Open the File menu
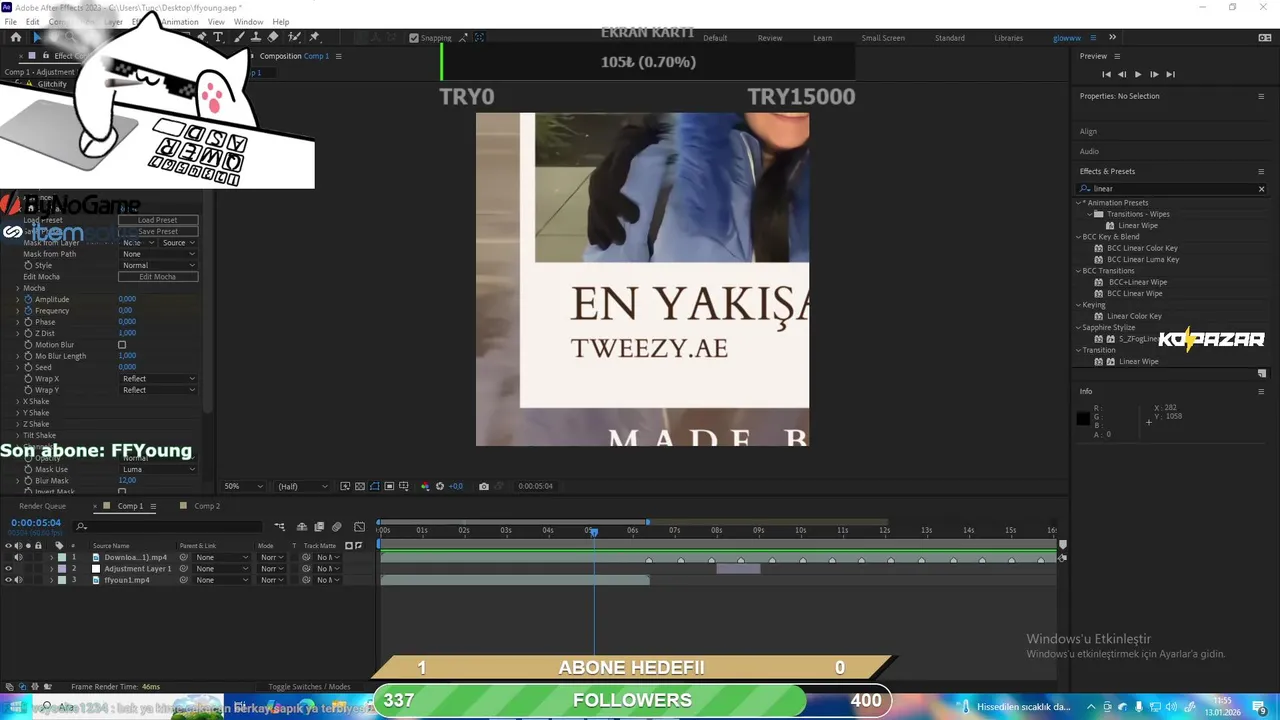 (x=11, y=22)
